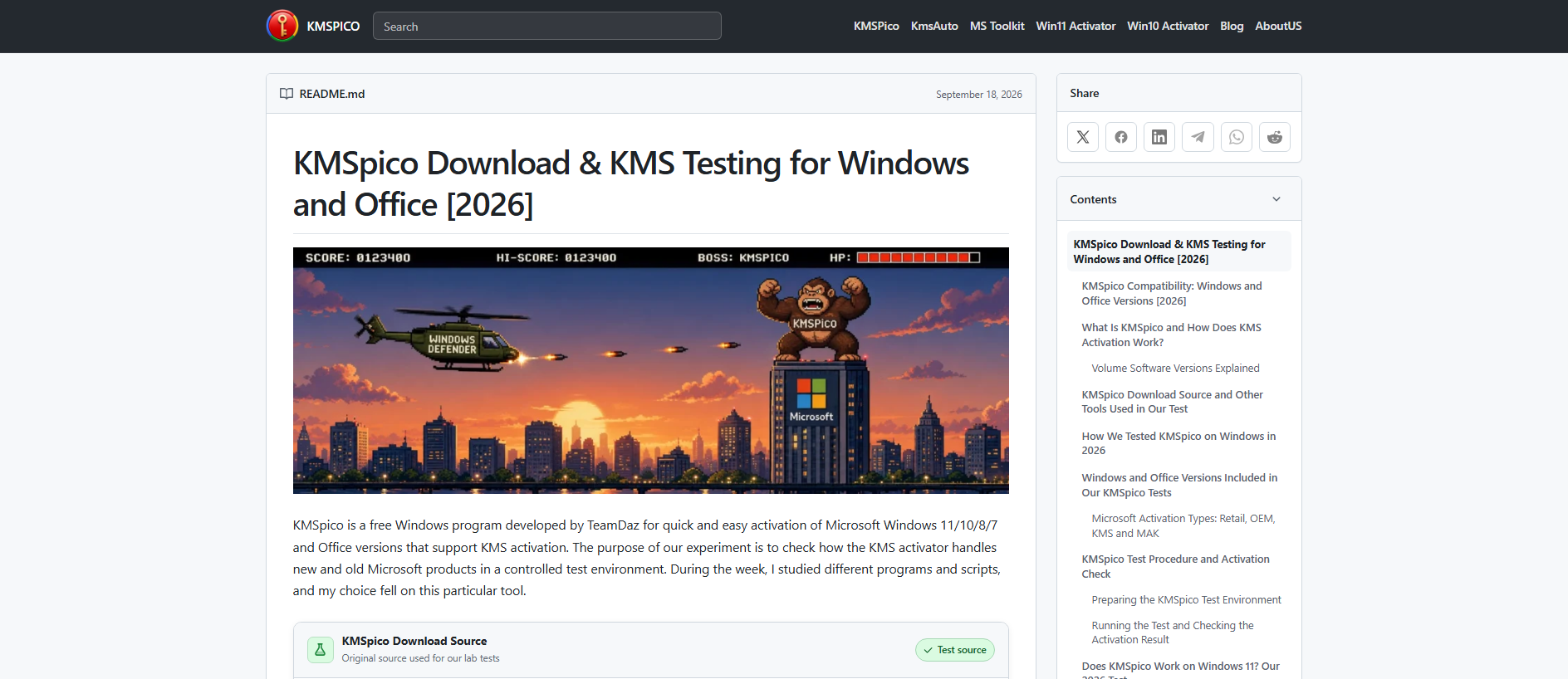Share the page via WhatsApp
1568x679 pixels.
[x=1237, y=137]
